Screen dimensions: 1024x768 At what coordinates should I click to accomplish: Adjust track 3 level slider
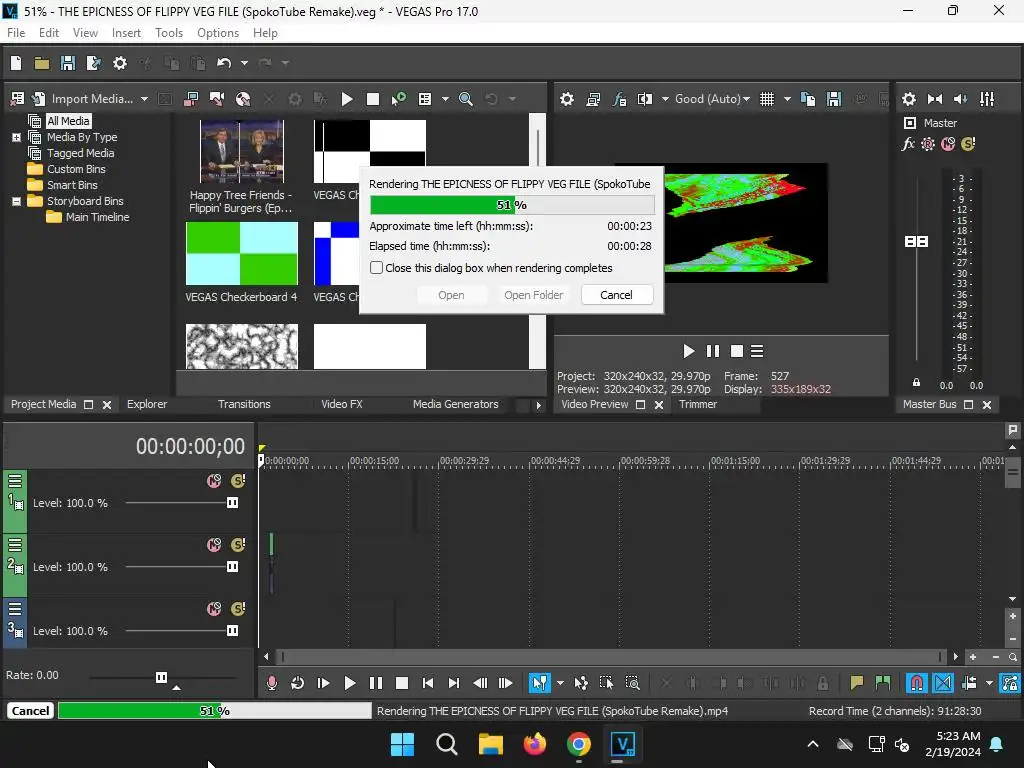[x=232, y=631]
